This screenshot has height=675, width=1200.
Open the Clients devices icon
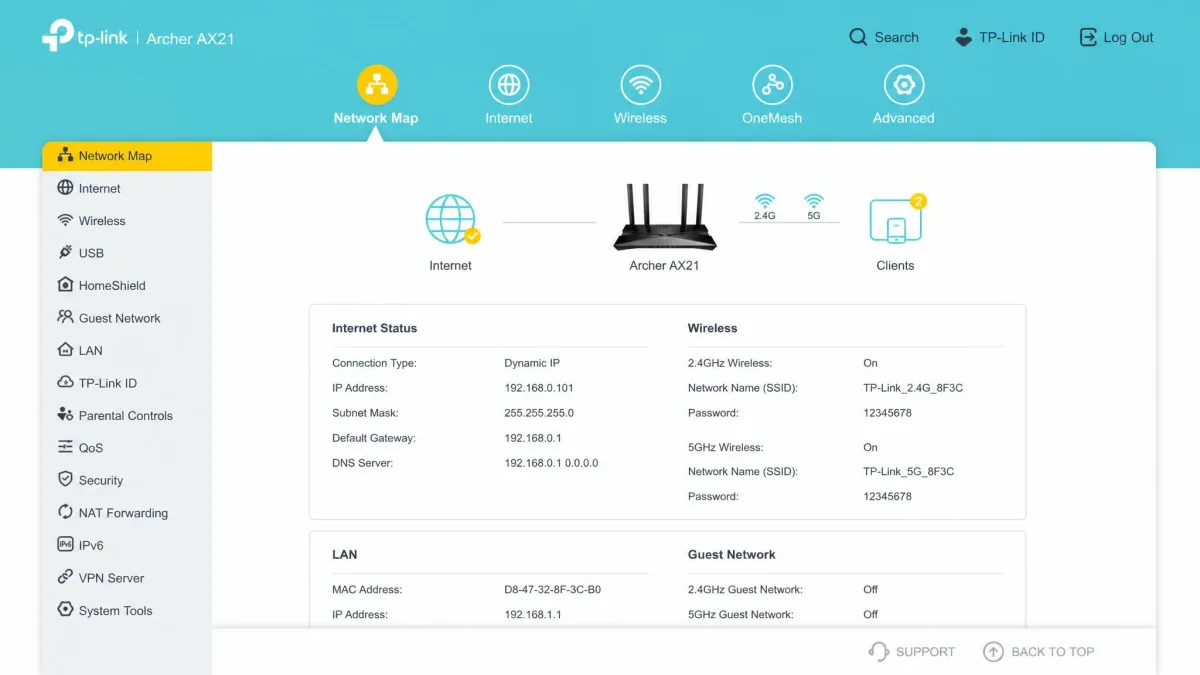coord(895,221)
